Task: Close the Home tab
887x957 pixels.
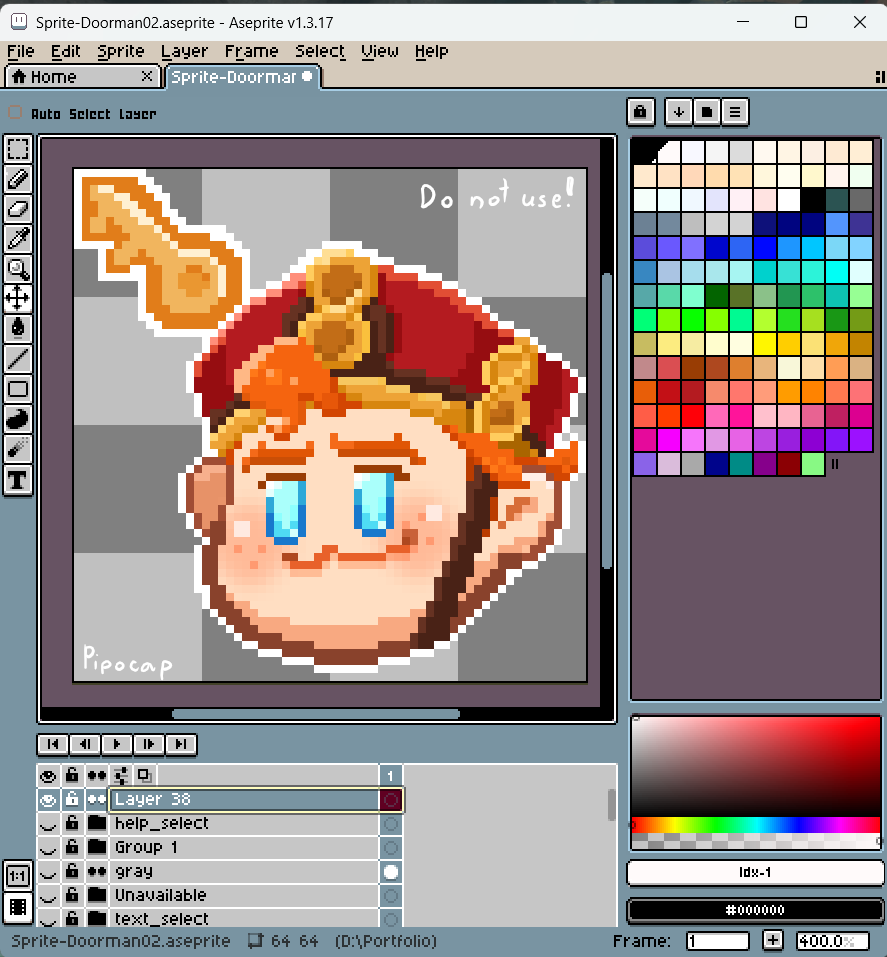Action: coord(147,76)
